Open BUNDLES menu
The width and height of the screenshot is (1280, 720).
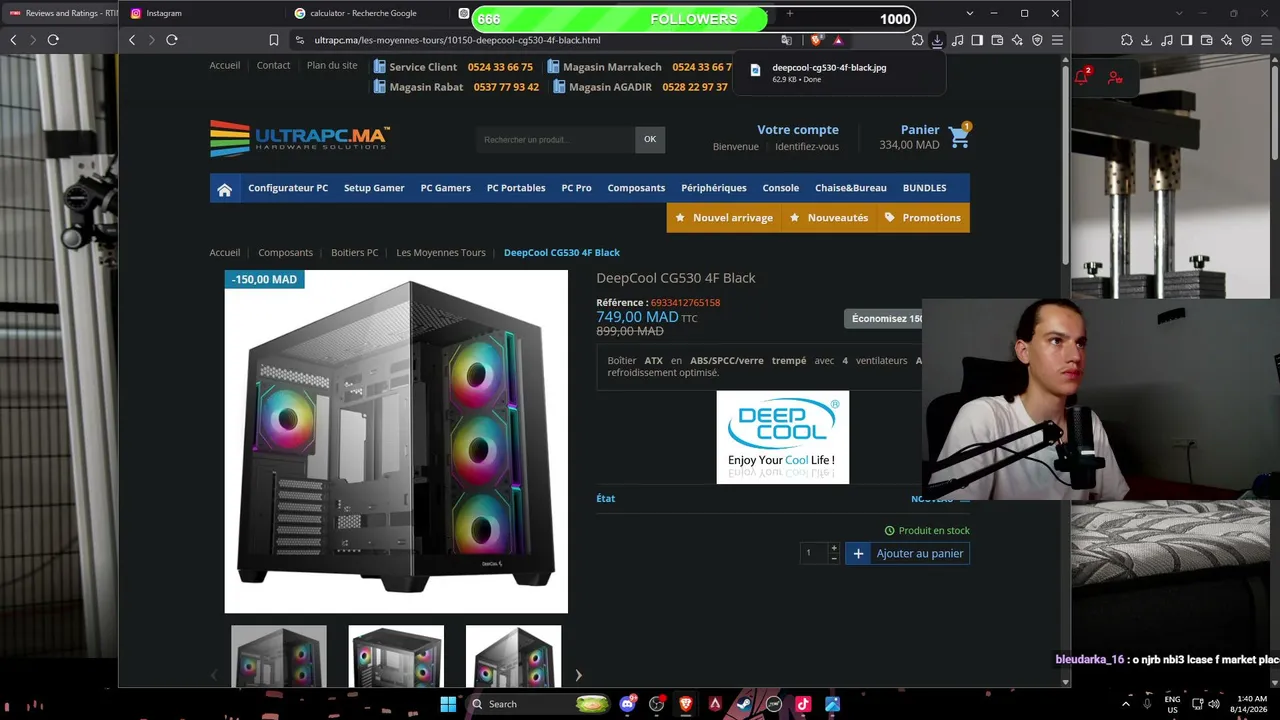[924, 188]
